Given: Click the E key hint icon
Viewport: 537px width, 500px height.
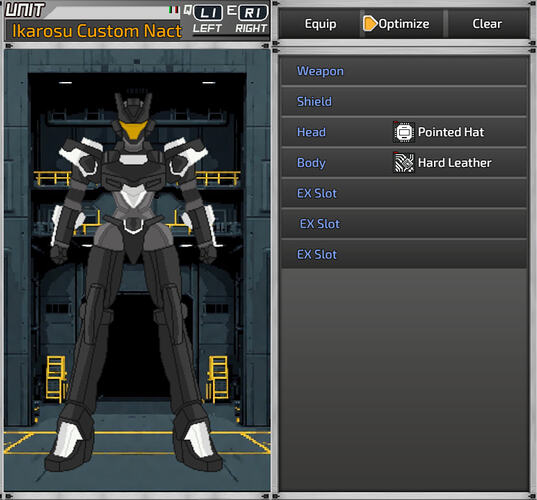Looking at the screenshot, I should pyautogui.click(x=232, y=10).
